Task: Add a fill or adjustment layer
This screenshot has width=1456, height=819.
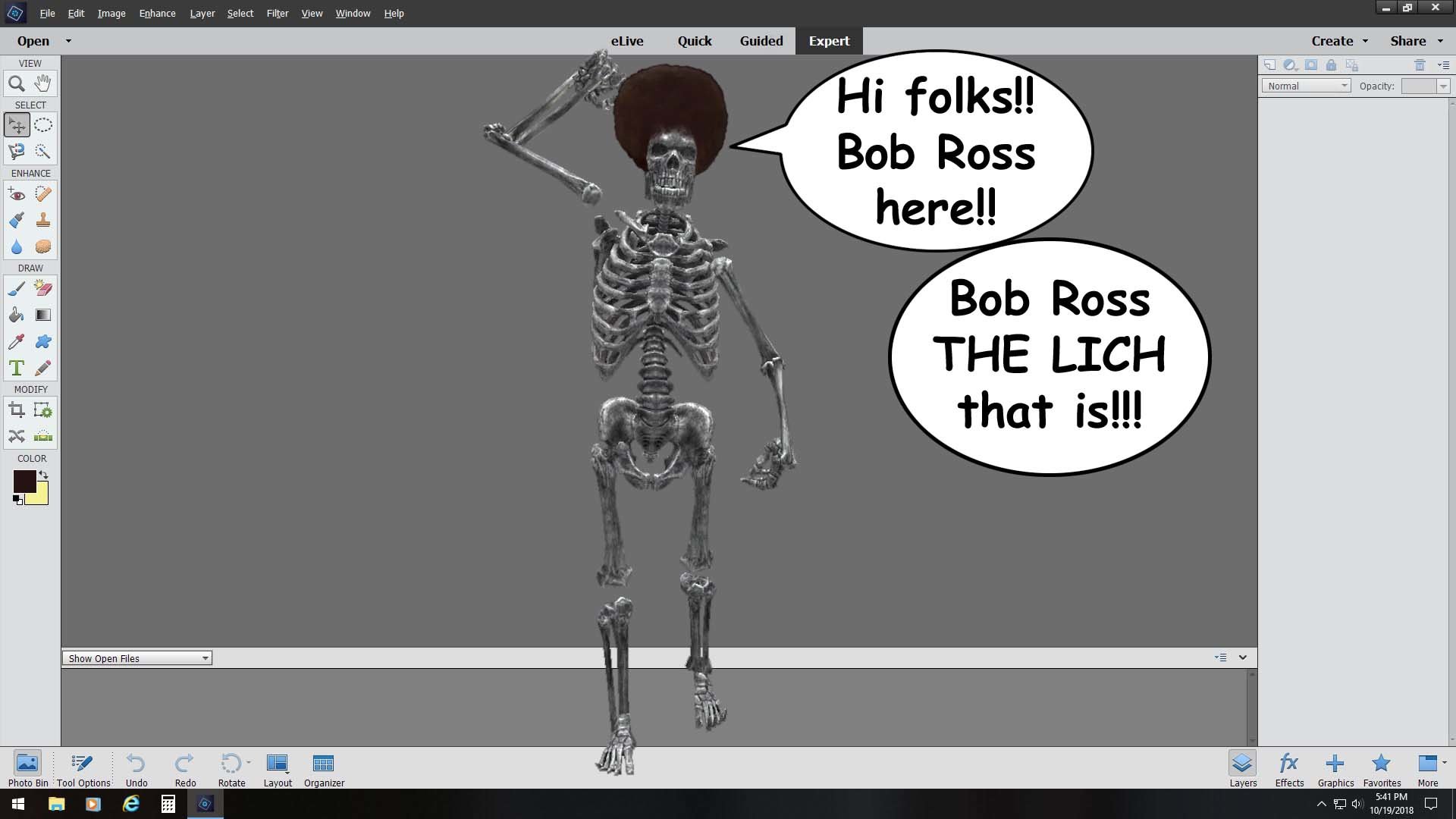Action: tap(1290, 65)
